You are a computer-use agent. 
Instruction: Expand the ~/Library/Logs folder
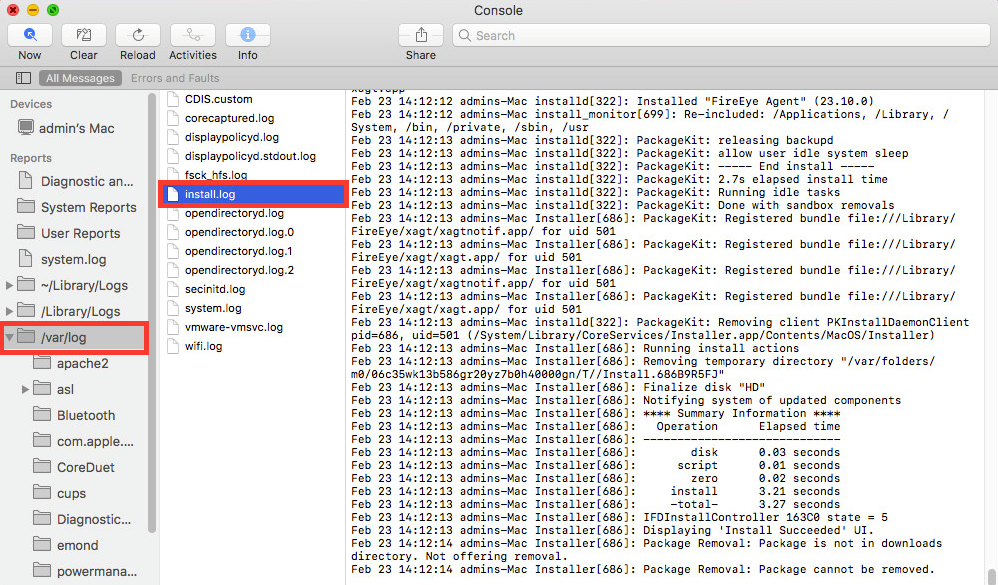tap(9, 286)
